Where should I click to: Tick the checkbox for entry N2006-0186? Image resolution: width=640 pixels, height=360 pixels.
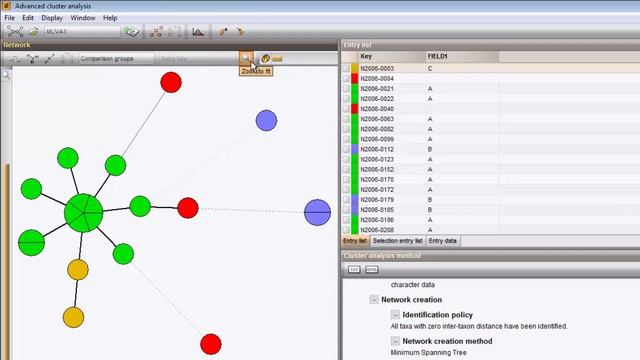click(346, 220)
